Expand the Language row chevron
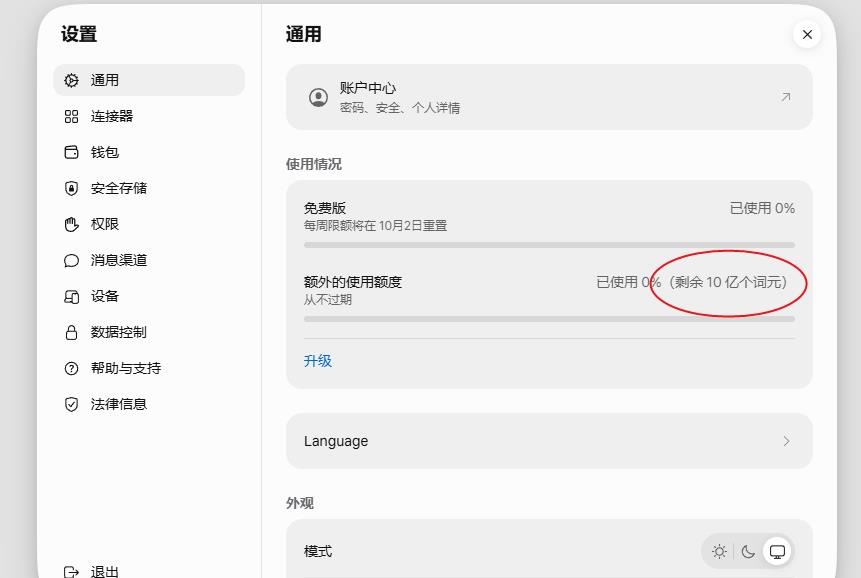Viewport: 861px width, 578px height. 786,441
